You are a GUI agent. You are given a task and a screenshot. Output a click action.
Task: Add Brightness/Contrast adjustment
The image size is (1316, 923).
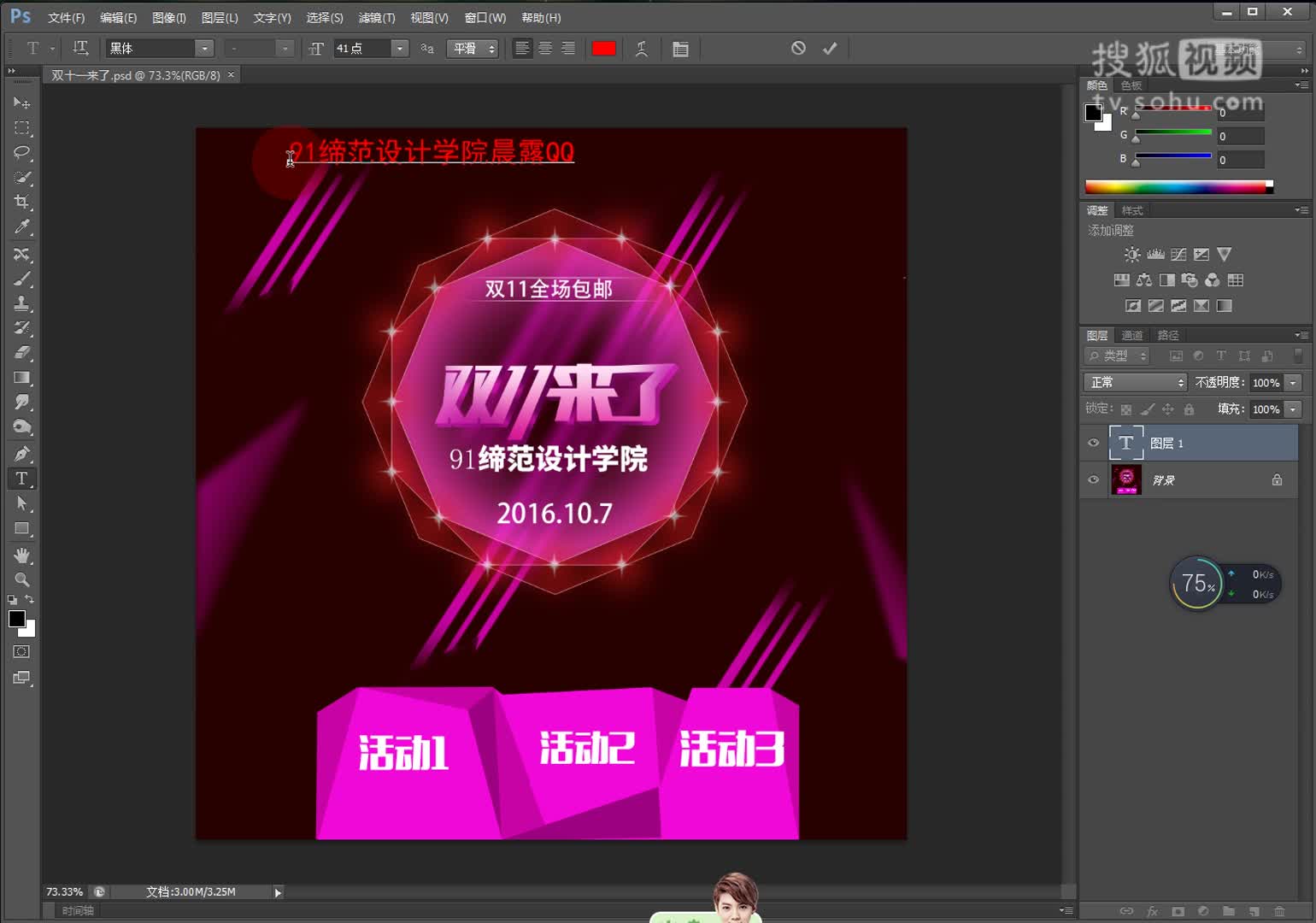[1132, 255]
